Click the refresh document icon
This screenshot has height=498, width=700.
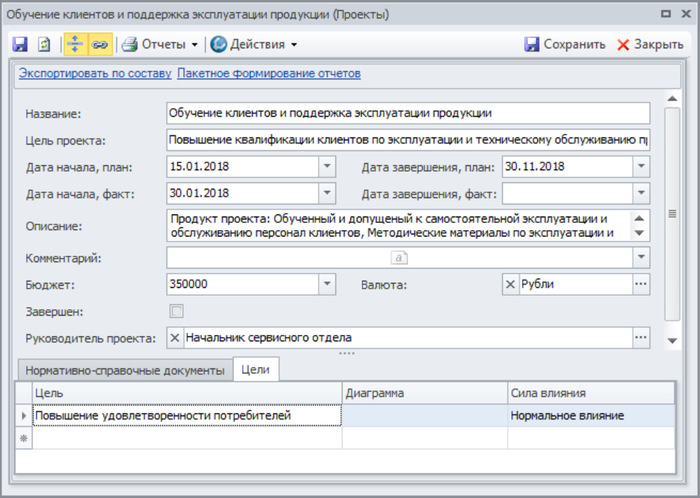pyautogui.click(x=43, y=45)
